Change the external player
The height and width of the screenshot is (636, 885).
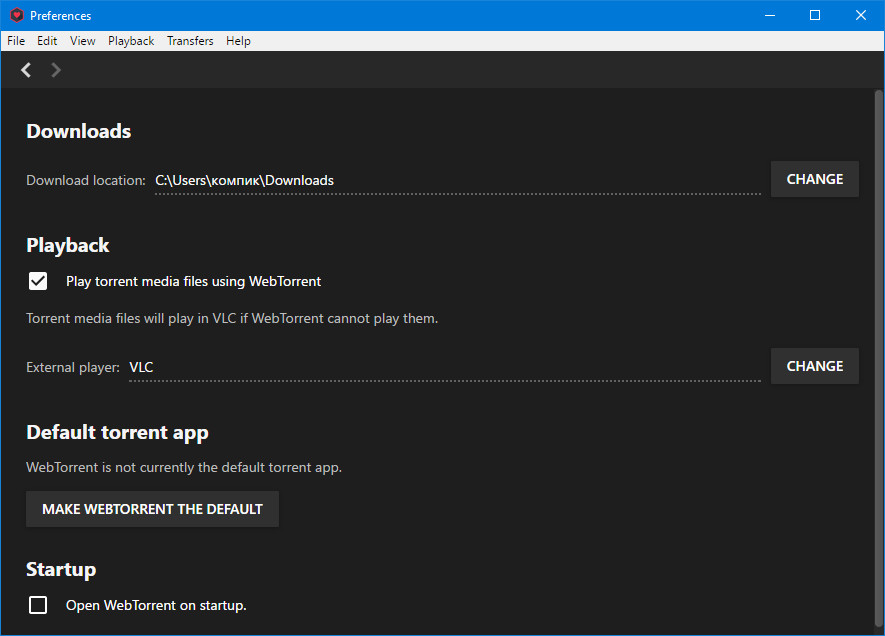pos(814,366)
